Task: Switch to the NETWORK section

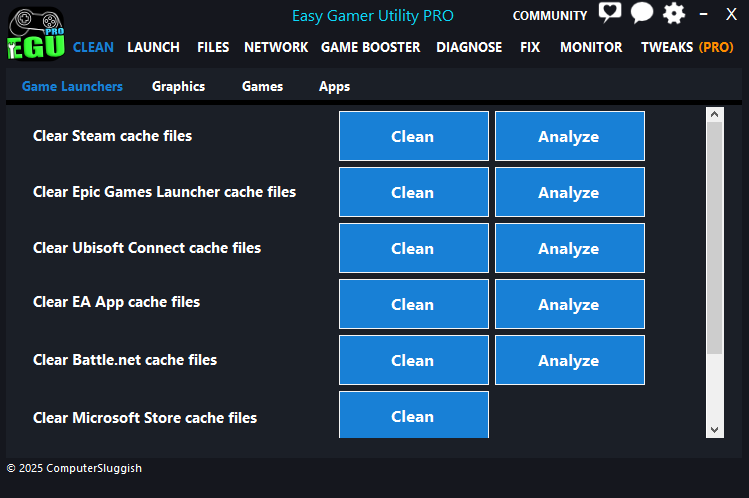Action: point(276,47)
